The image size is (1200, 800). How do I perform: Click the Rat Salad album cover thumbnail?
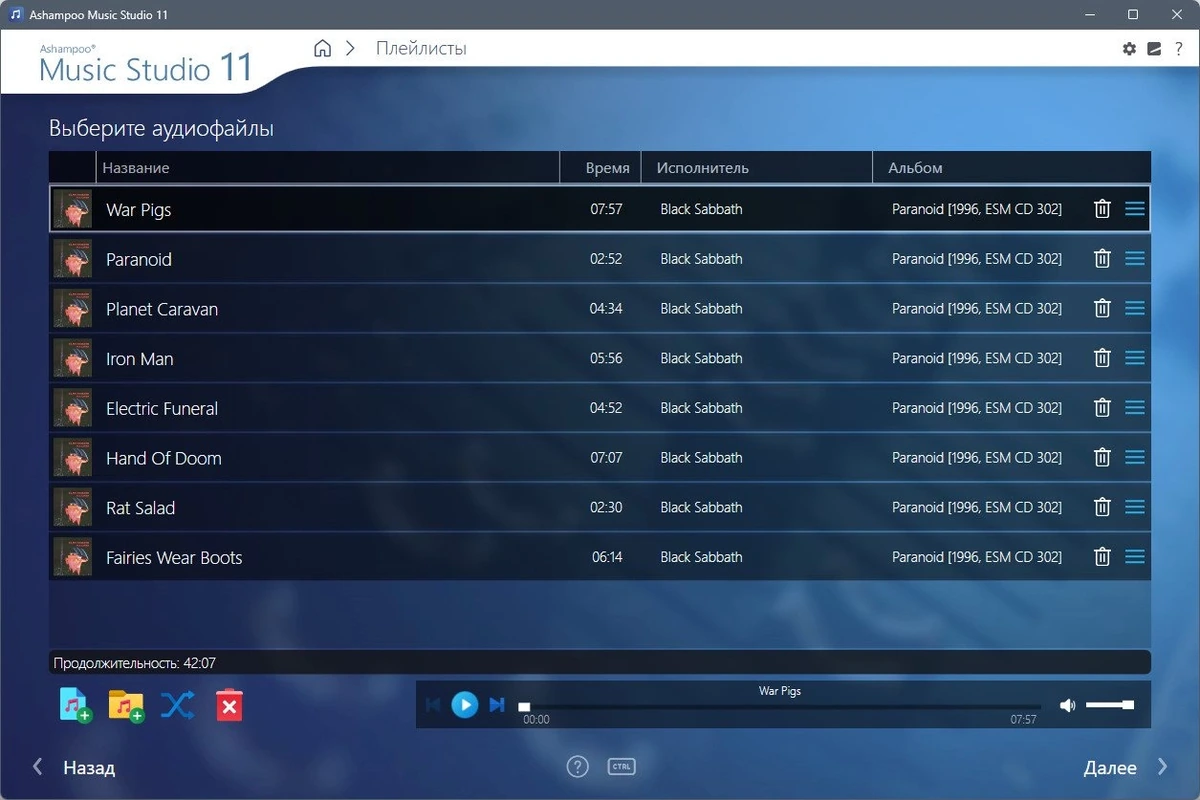click(x=72, y=507)
